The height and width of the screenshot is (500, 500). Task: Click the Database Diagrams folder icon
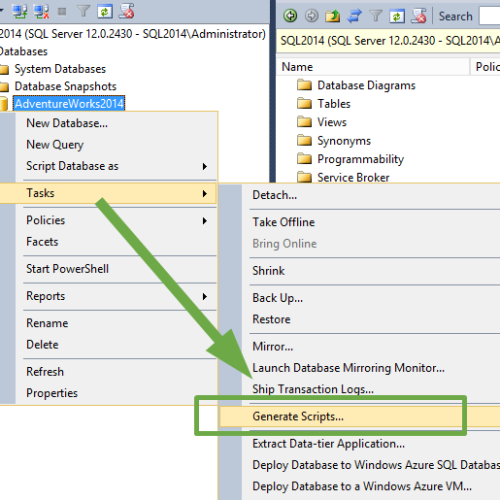coord(304,85)
